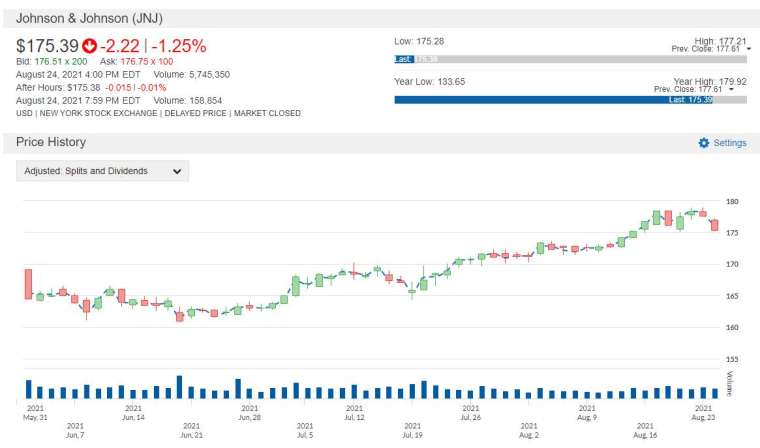Image resolution: width=760 pixels, height=448 pixels.
Task: Click the 2021 Aug, 23 date axis label
Action: [x=703, y=413]
